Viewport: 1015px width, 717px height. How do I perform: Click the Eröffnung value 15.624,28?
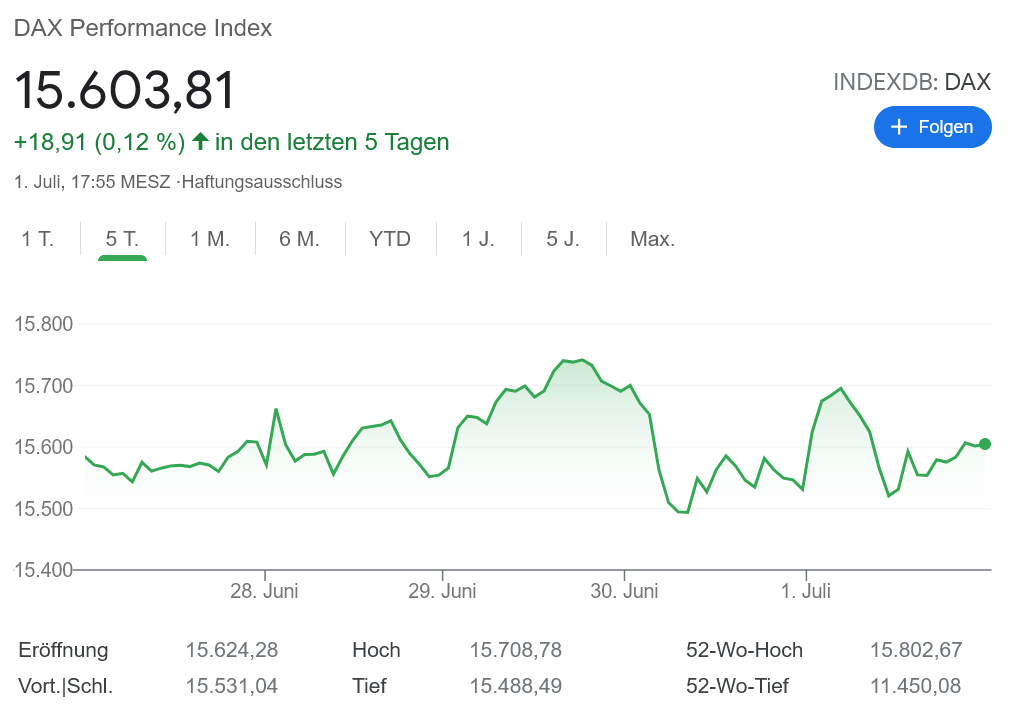(231, 650)
